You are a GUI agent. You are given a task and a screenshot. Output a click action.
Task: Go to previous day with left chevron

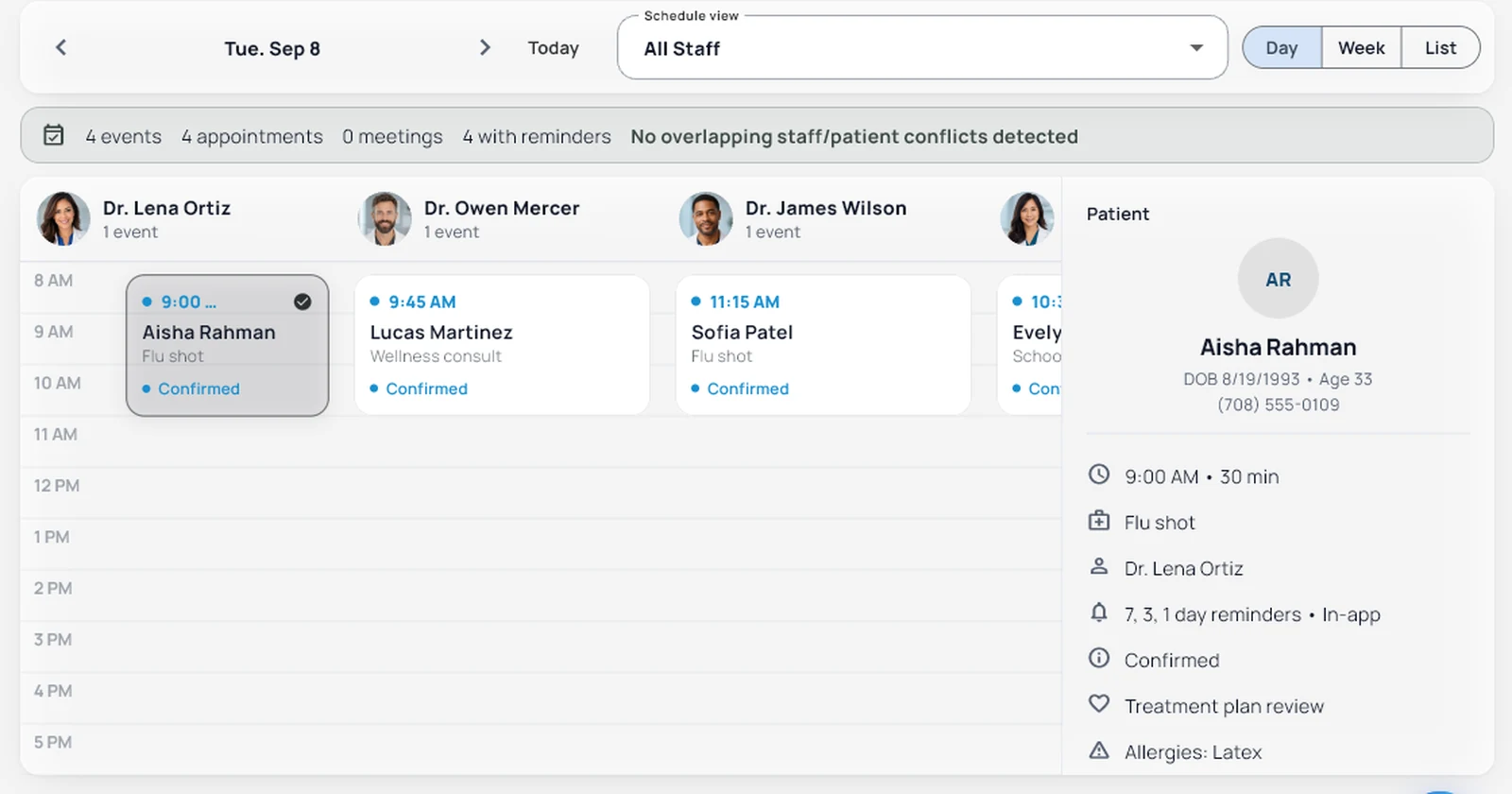click(61, 47)
